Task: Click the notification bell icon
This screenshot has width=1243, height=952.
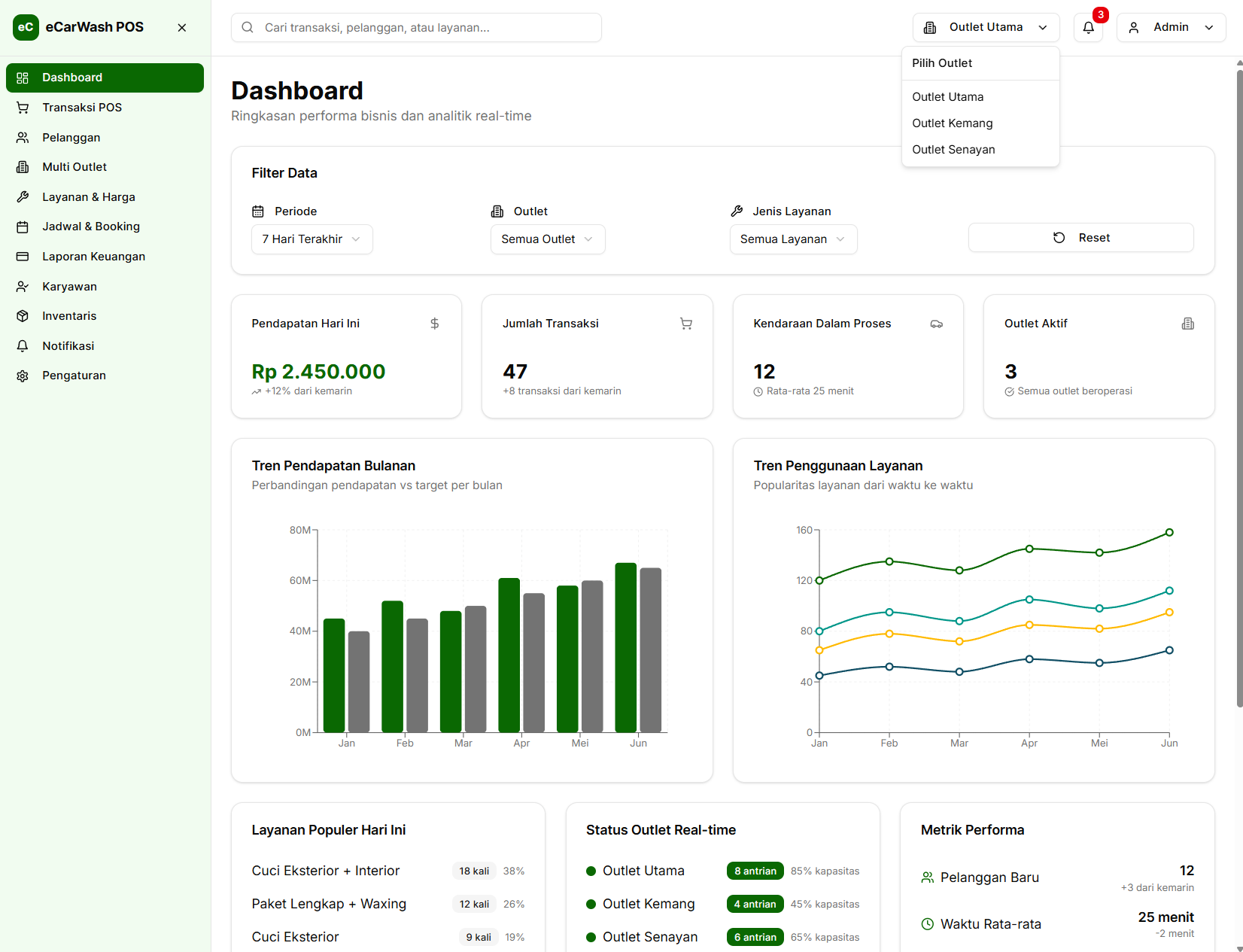Action: (1088, 28)
